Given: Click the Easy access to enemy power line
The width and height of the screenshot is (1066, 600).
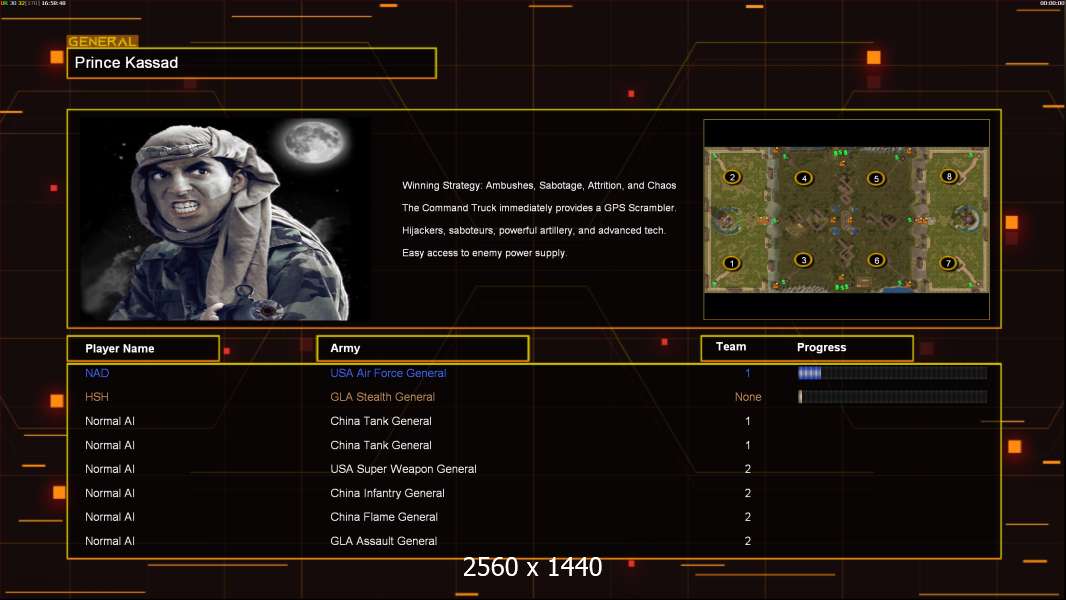Looking at the screenshot, I should coord(484,253).
